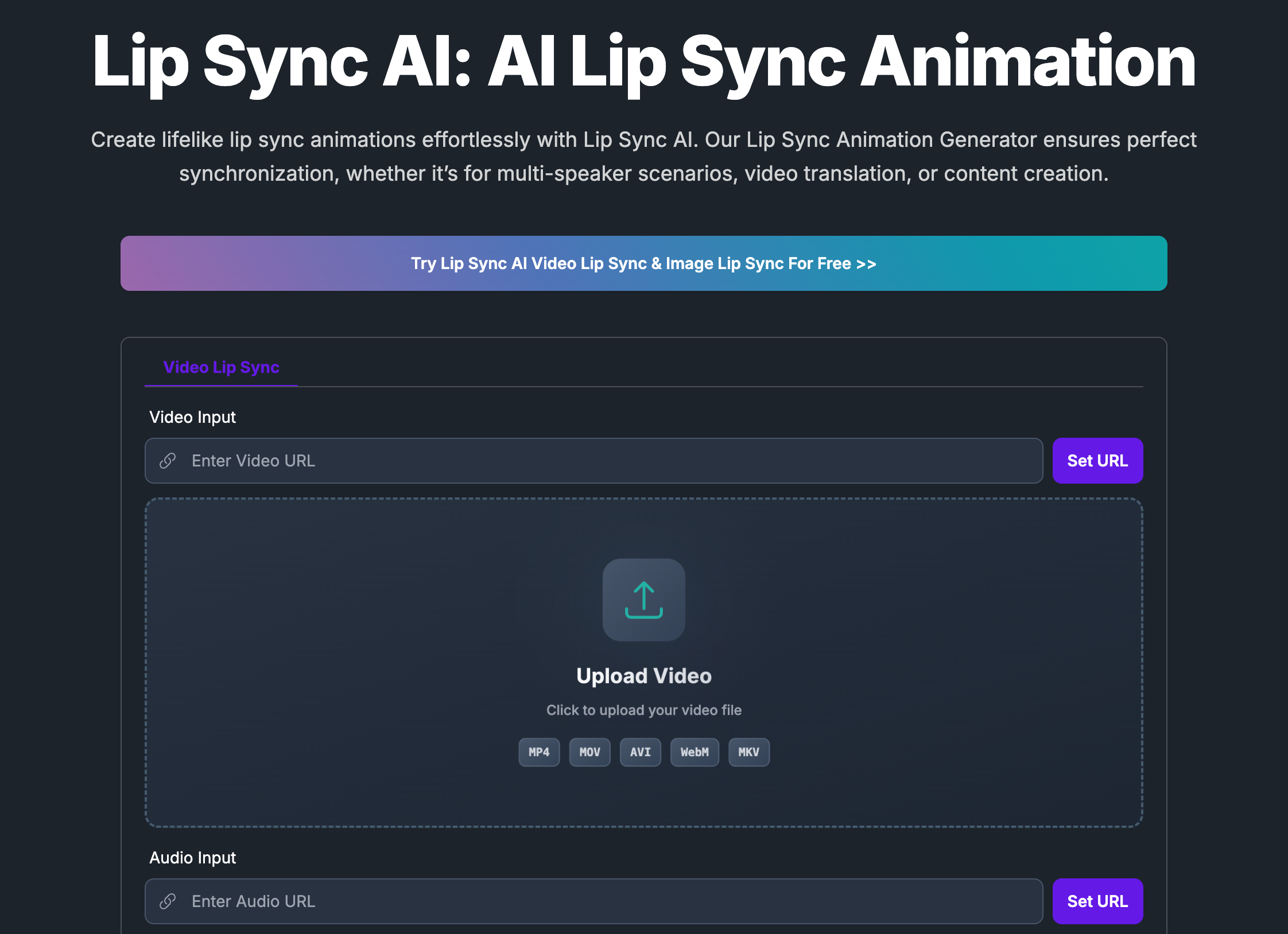Click the Lip Sync AI page title heading
This screenshot has height=934, width=1288.
[643, 61]
